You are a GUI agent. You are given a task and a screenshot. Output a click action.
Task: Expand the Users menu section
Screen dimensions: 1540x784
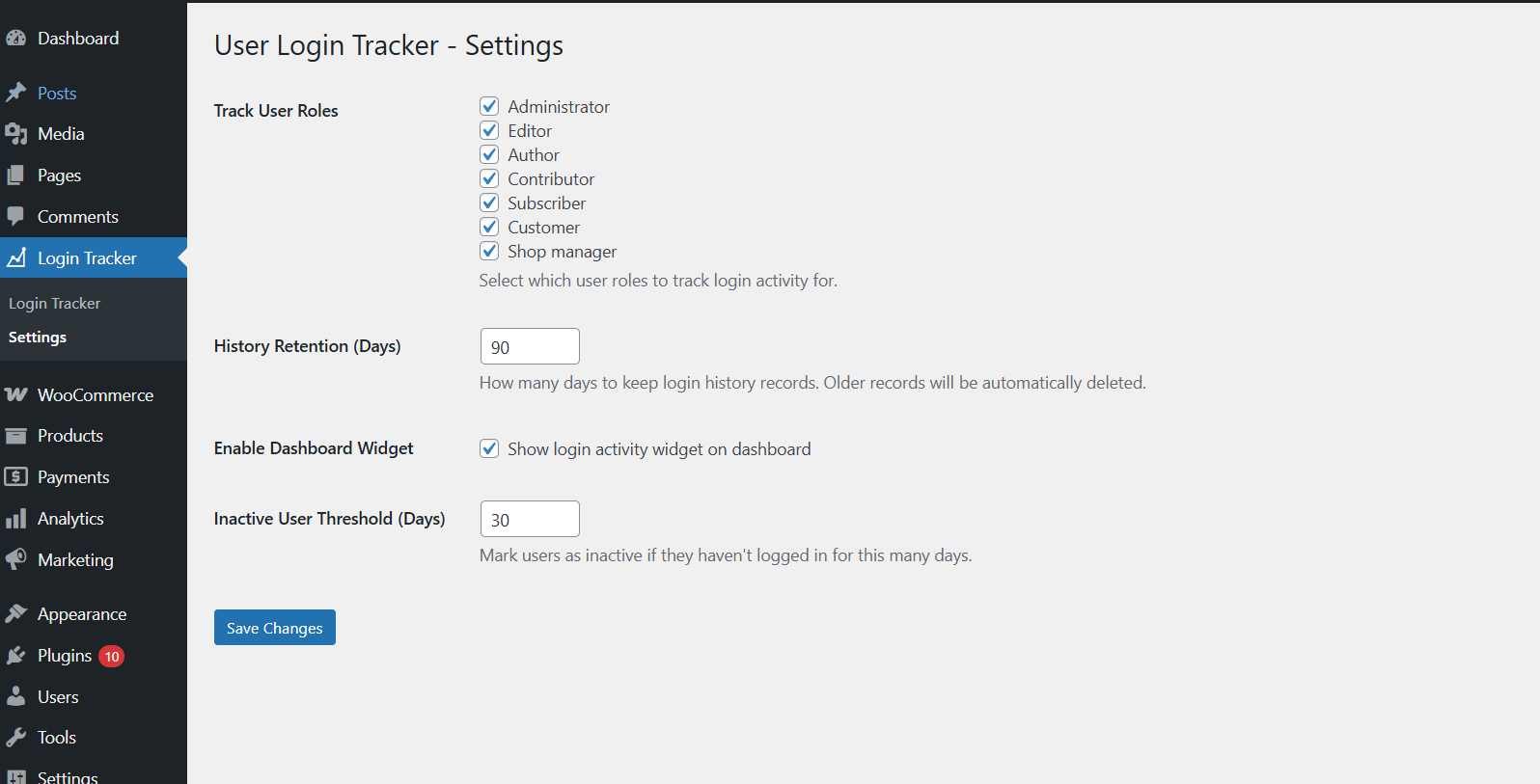click(58, 696)
